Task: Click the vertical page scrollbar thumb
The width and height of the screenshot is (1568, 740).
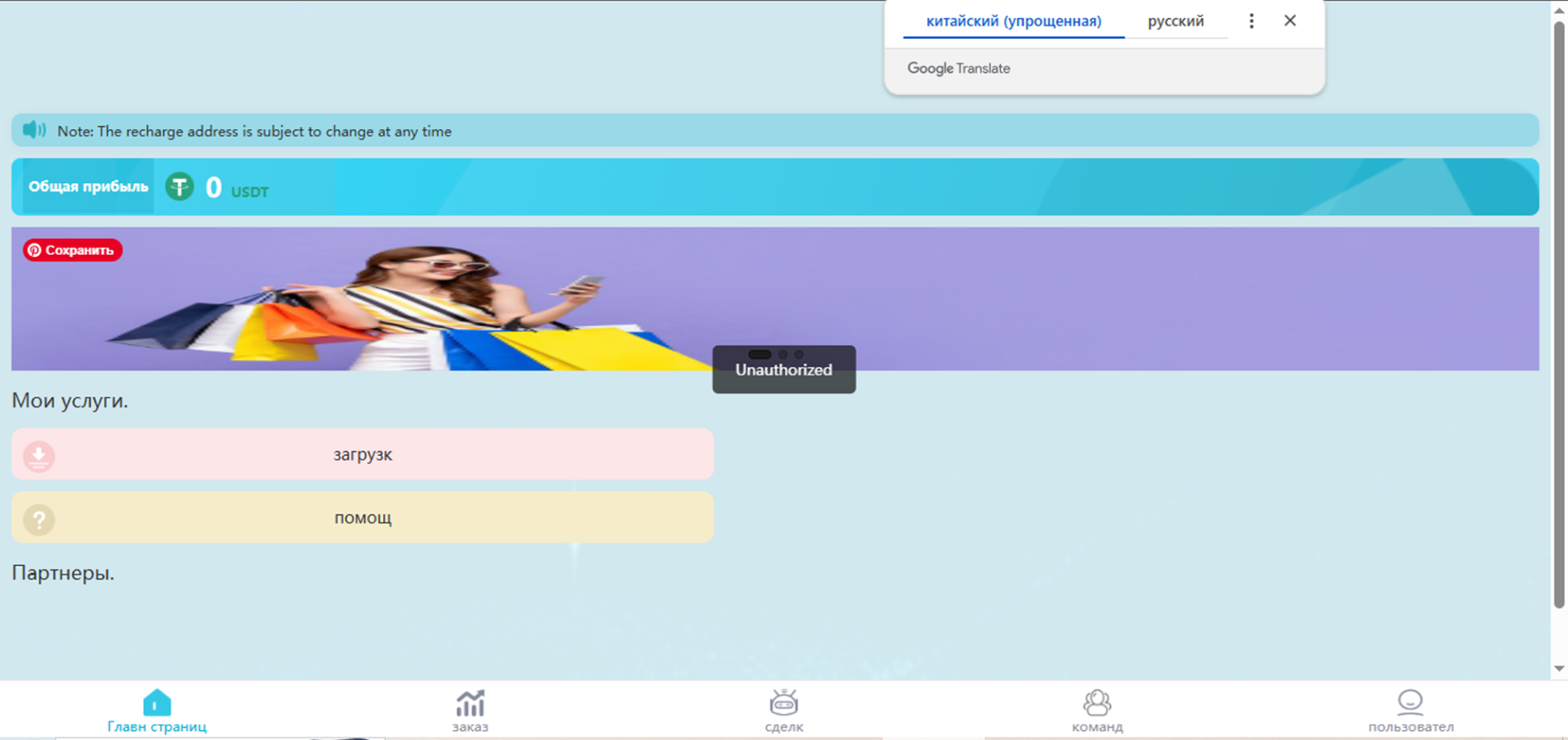Action: pos(1559,314)
